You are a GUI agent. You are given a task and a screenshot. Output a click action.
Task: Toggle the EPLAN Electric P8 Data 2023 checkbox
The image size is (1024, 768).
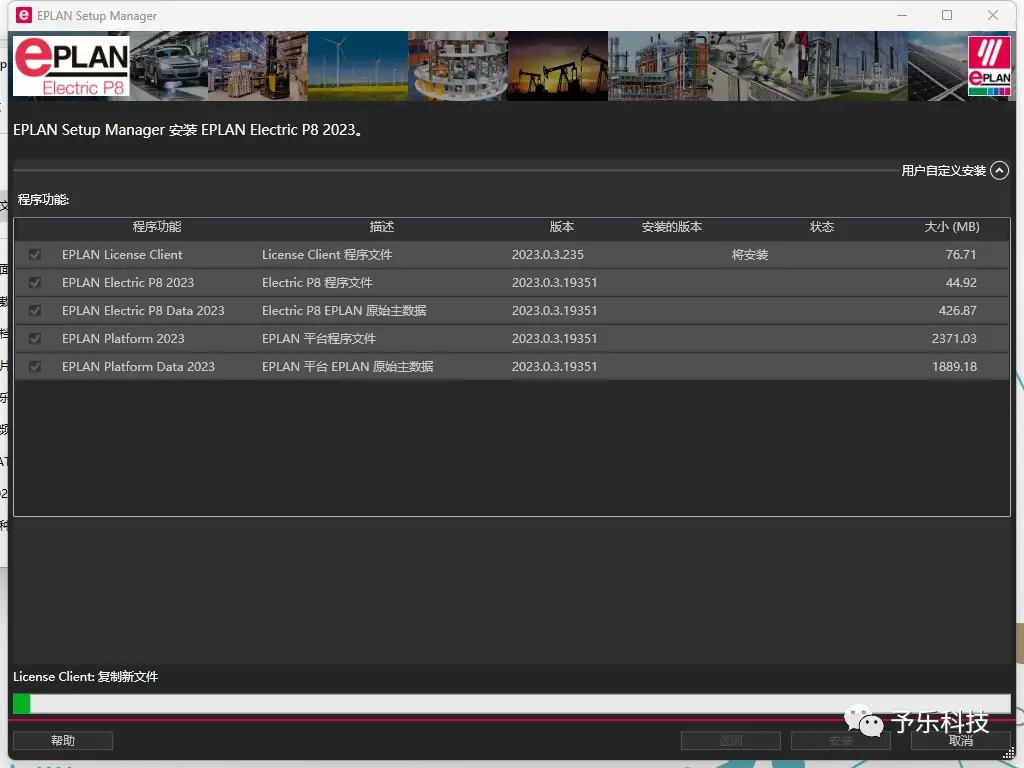pos(35,311)
